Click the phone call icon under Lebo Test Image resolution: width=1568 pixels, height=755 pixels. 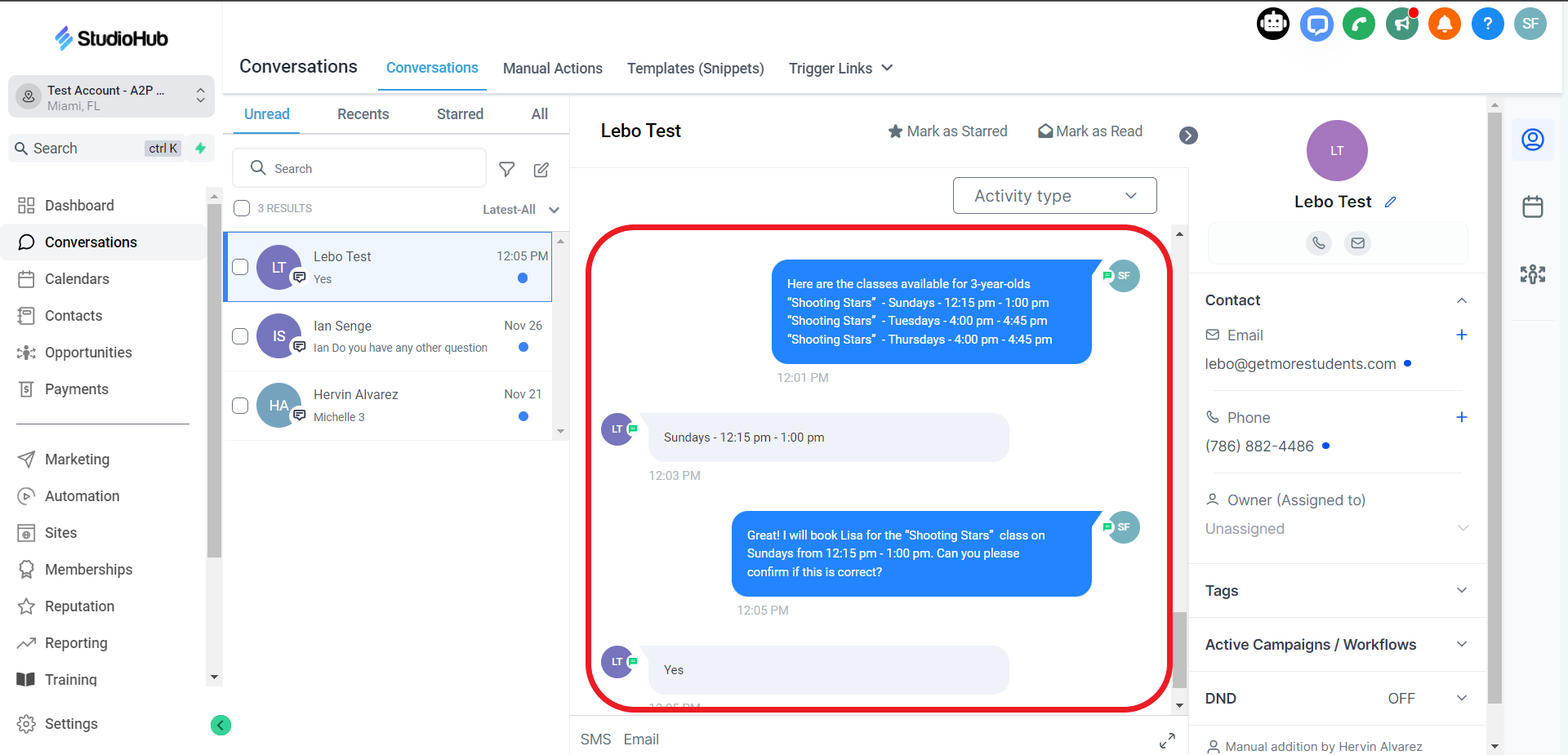point(1319,242)
